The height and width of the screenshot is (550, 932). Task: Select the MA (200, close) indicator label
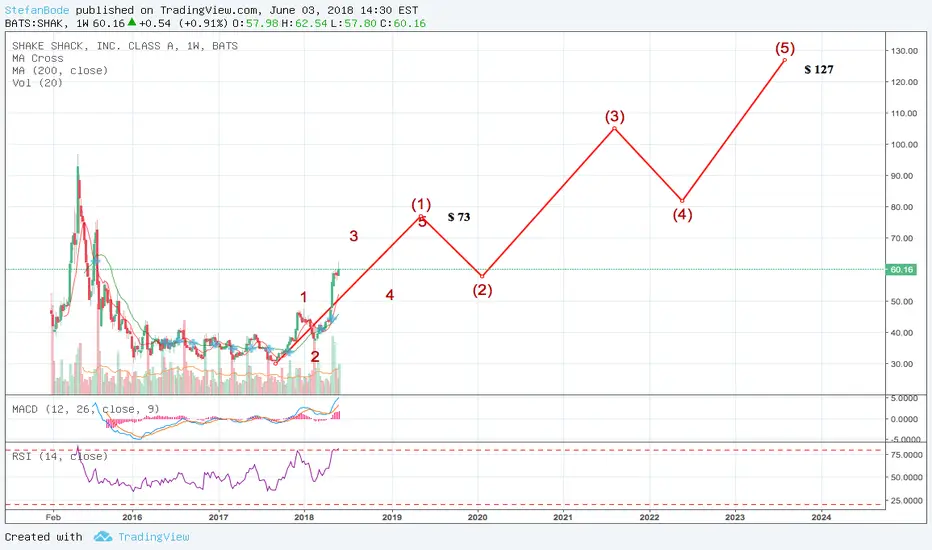coord(60,70)
